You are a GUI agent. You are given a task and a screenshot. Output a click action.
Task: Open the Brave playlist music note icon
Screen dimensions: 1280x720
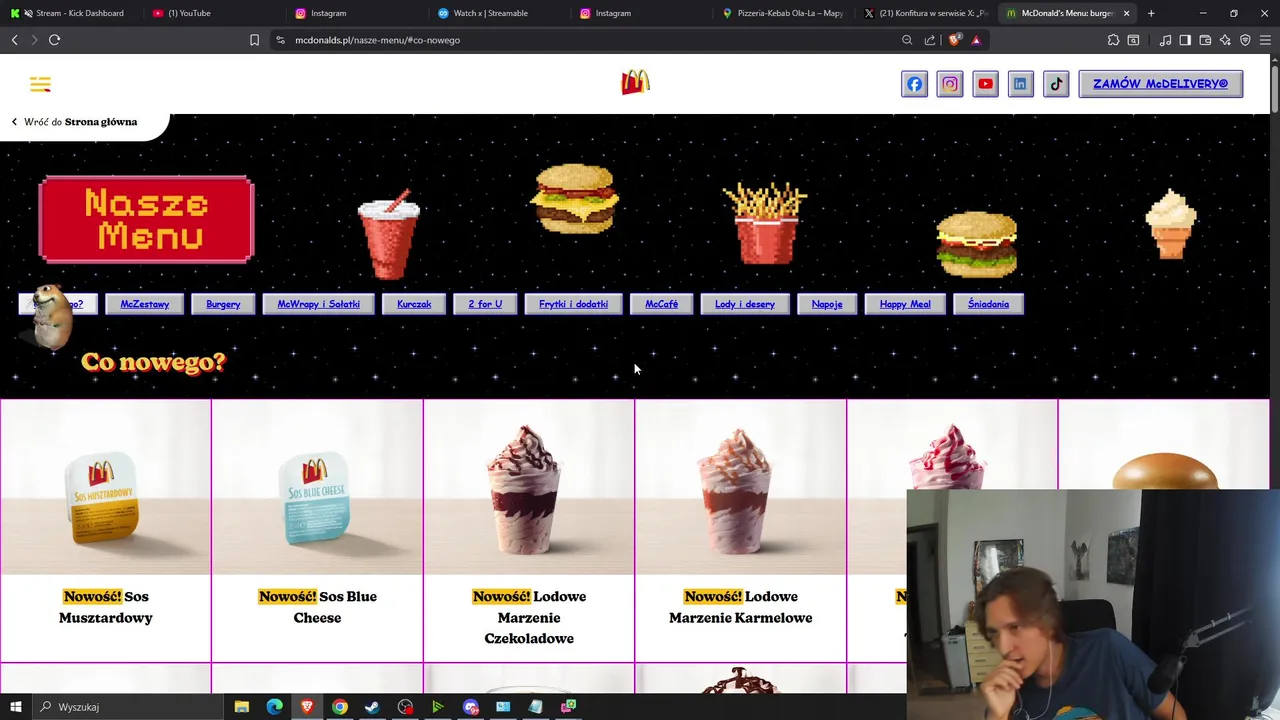tap(1165, 40)
